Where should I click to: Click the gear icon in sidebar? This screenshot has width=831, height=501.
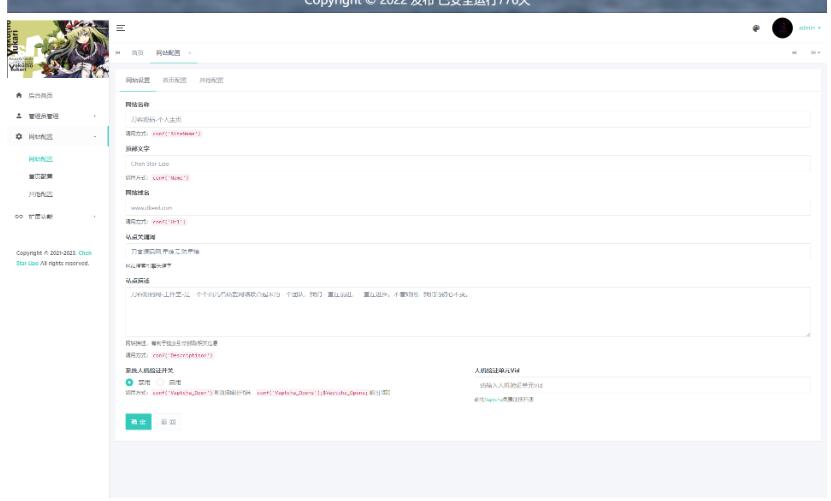(x=19, y=136)
